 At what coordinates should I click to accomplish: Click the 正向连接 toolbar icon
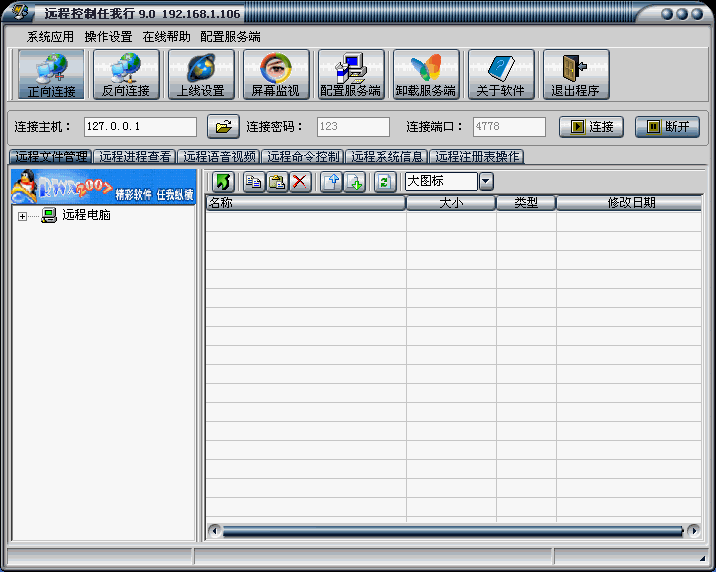[51, 75]
